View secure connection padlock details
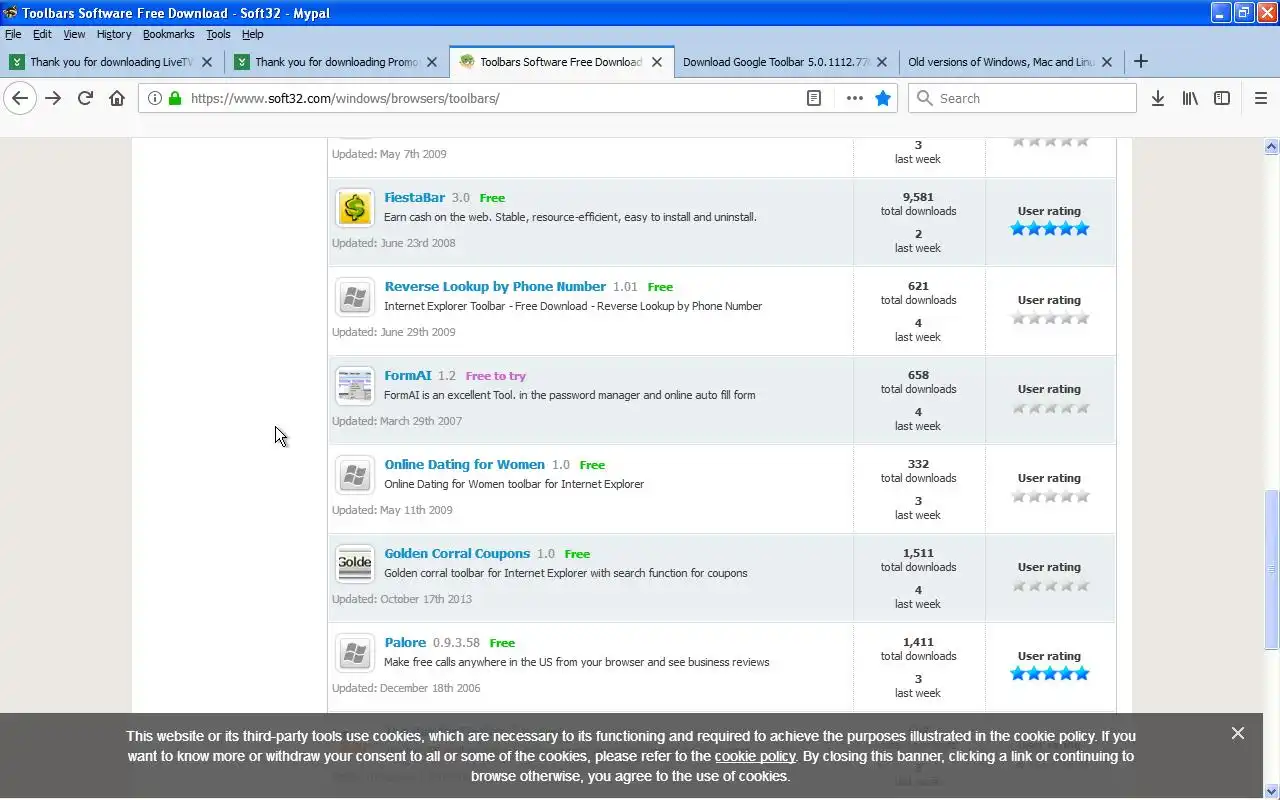The height and width of the screenshot is (800, 1280). click(x=175, y=98)
